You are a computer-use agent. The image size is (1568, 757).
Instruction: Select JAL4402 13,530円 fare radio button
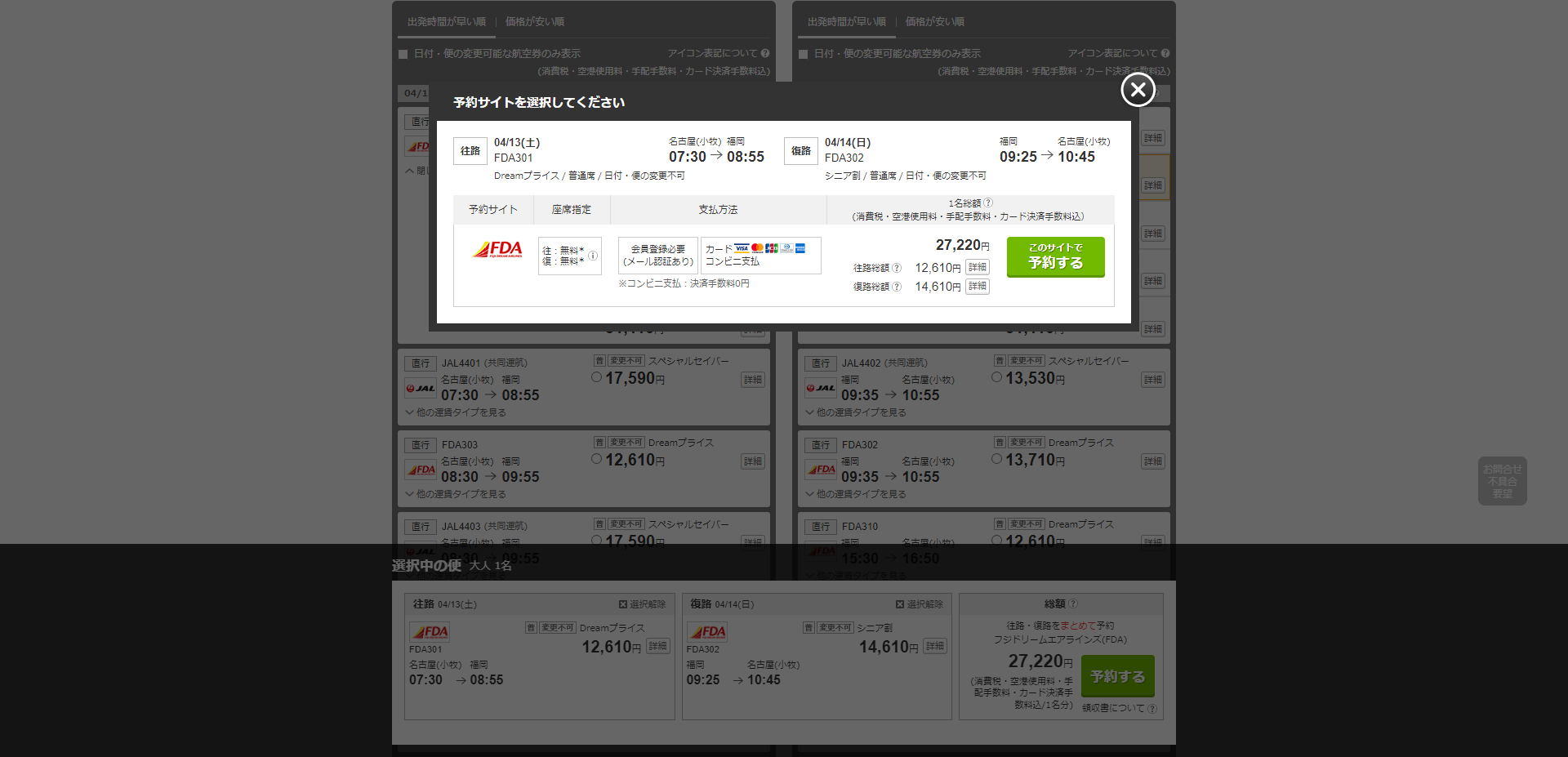coord(996,377)
